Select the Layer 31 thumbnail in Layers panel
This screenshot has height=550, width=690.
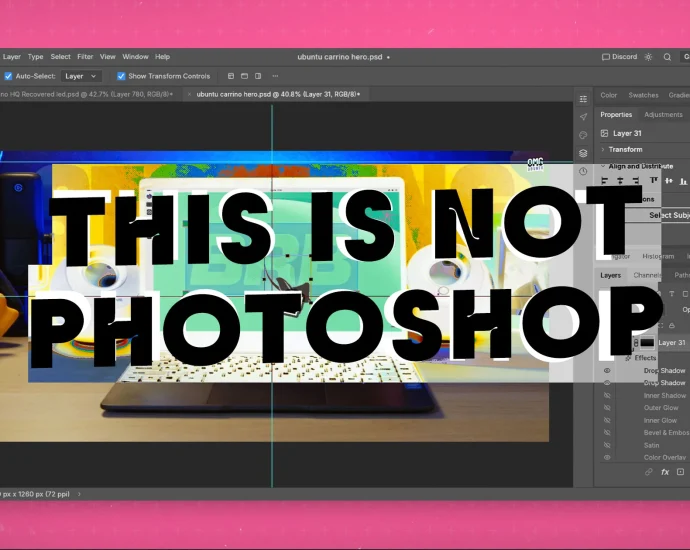pos(647,342)
